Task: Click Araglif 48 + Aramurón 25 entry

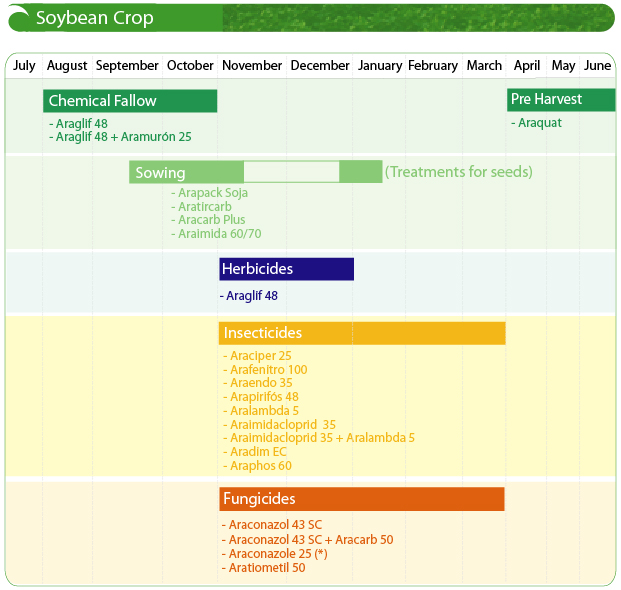Action: pos(120,137)
